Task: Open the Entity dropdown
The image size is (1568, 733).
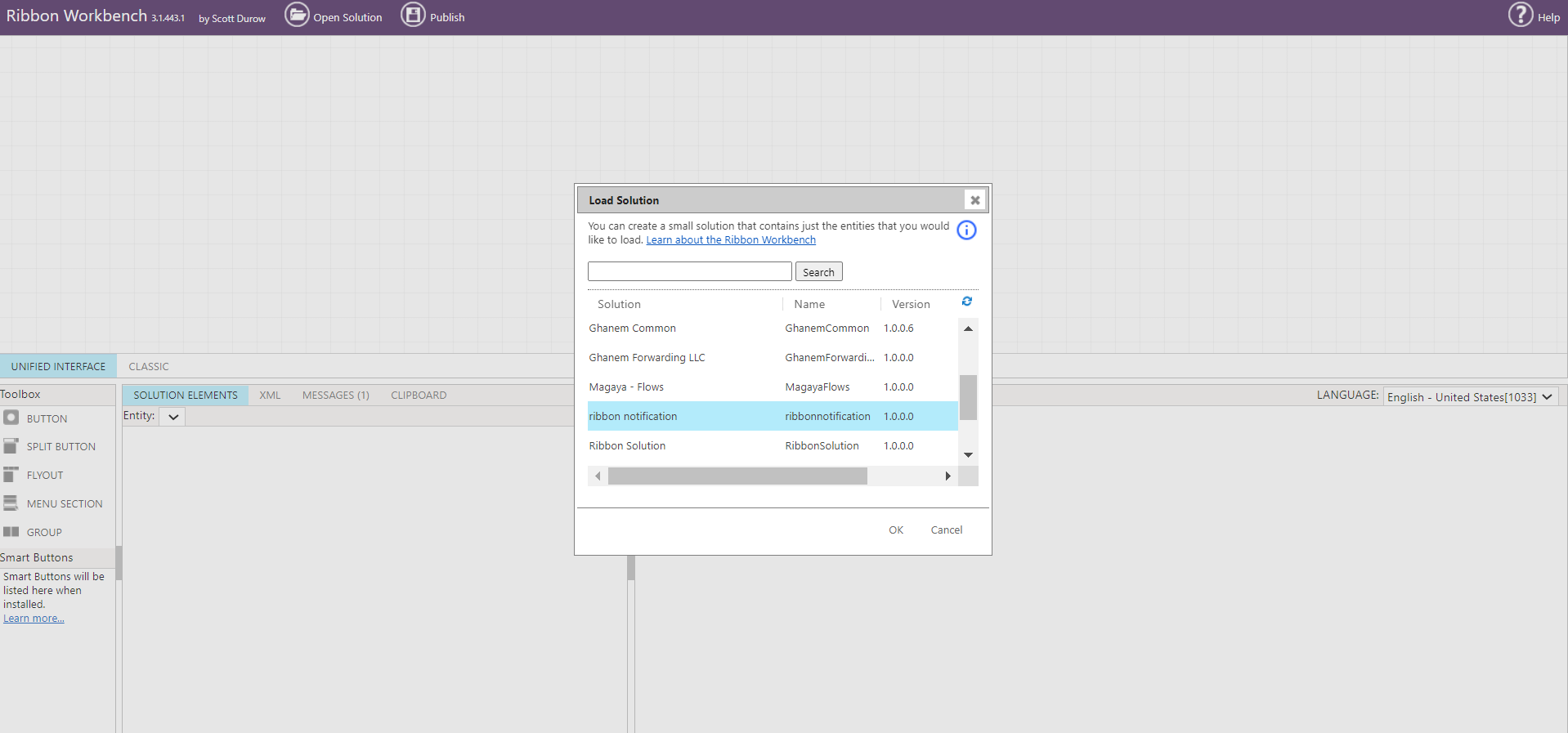Action: pyautogui.click(x=172, y=417)
